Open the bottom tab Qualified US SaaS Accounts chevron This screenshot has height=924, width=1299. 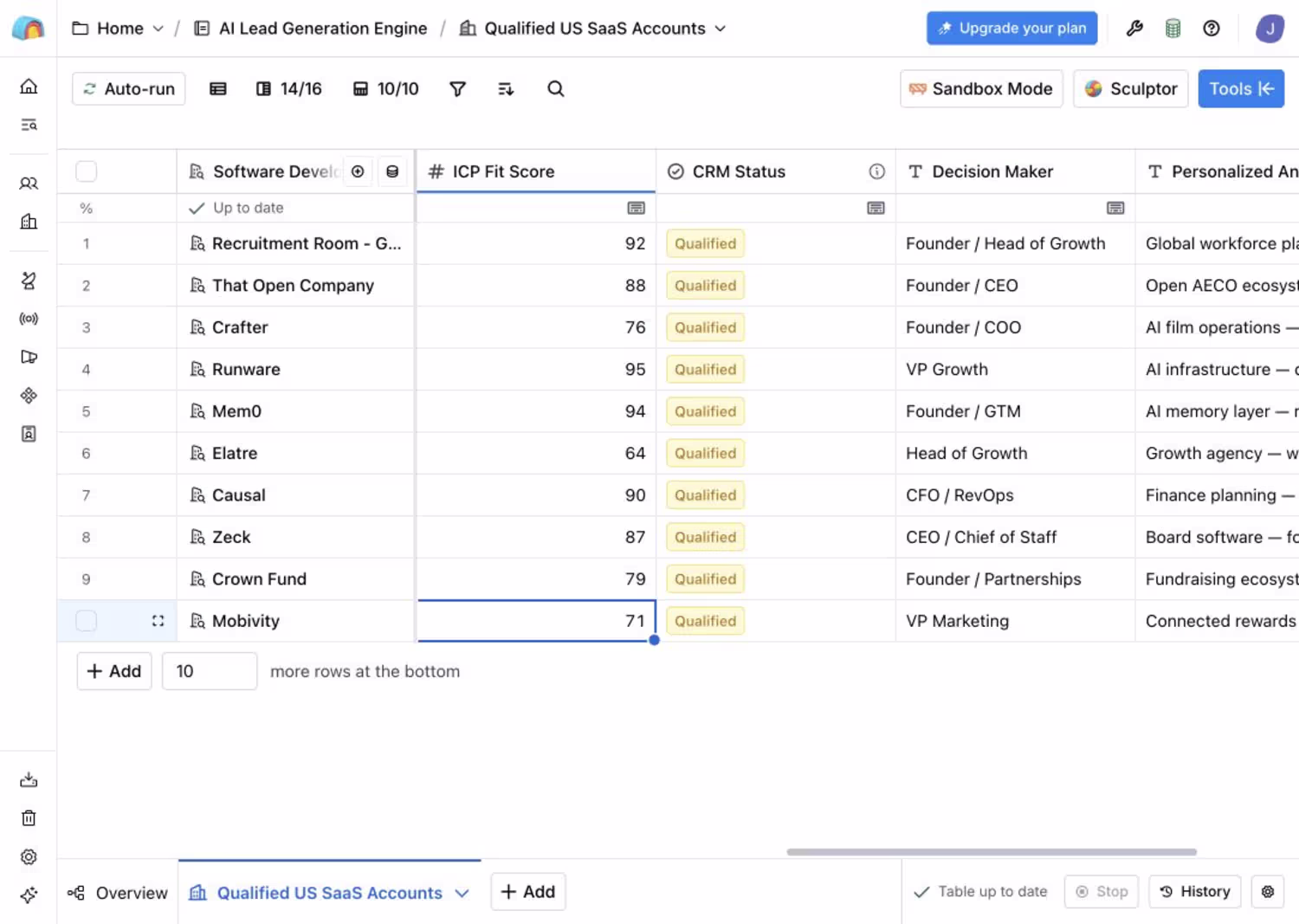(462, 893)
